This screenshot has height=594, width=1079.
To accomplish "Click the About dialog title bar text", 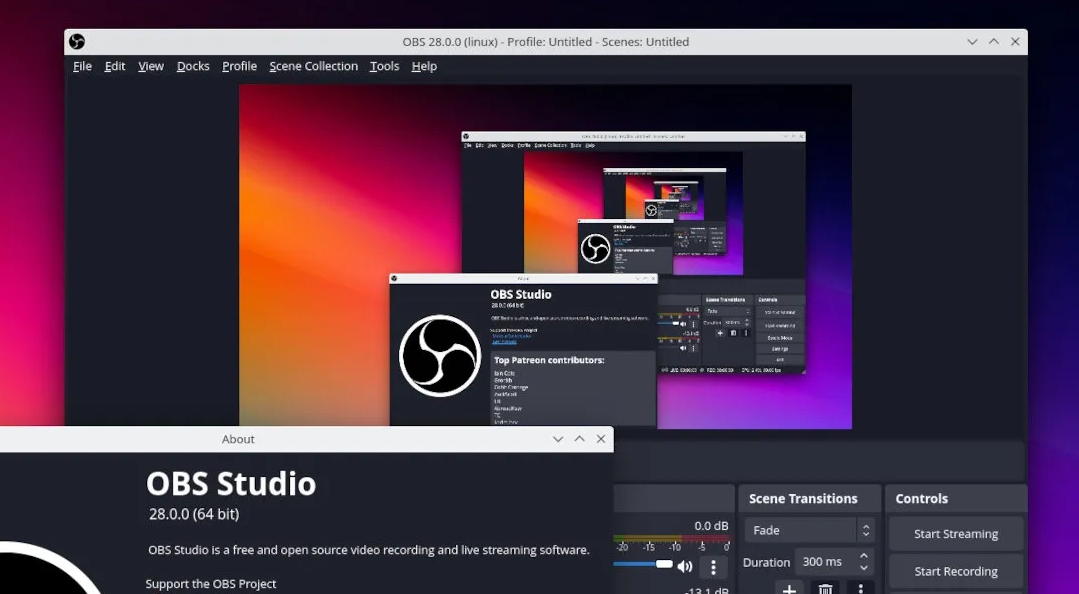I will click(238, 439).
